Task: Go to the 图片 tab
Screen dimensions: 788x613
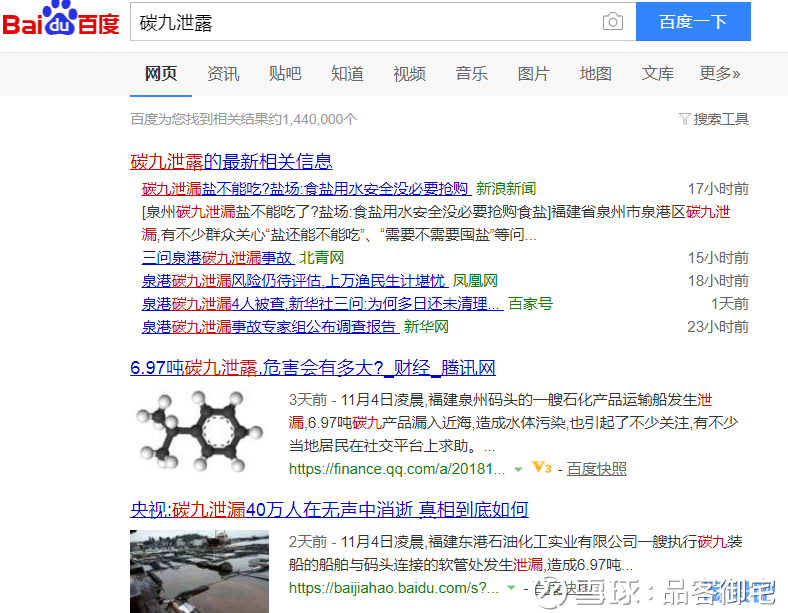Action: tap(534, 74)
